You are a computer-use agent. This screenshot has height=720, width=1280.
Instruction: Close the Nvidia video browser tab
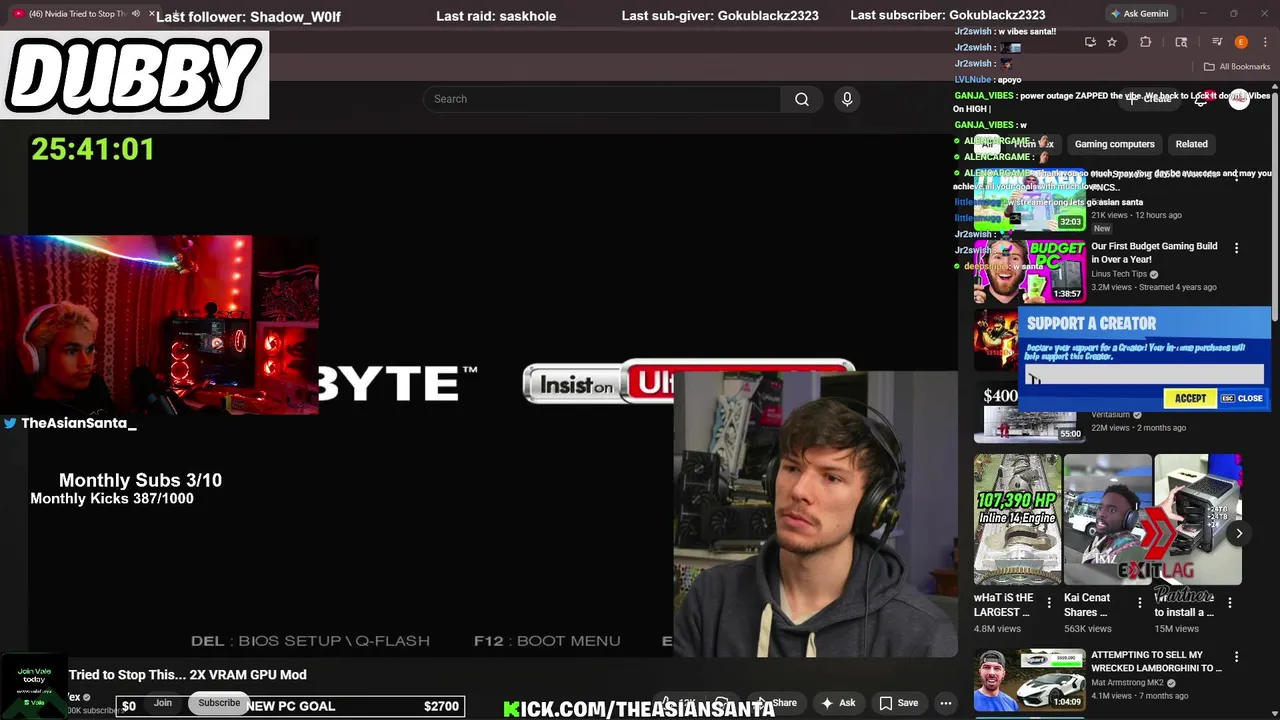(x=152, y=14)
